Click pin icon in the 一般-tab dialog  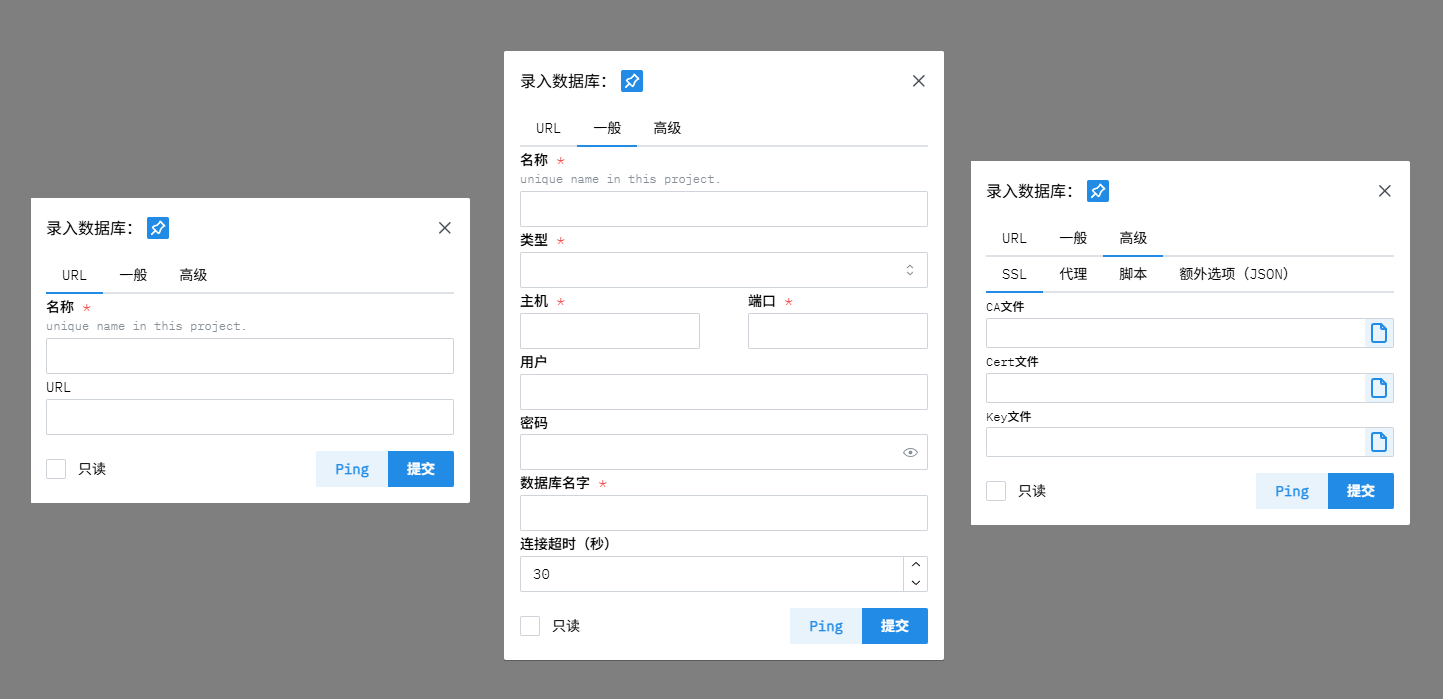pos(632,81)
